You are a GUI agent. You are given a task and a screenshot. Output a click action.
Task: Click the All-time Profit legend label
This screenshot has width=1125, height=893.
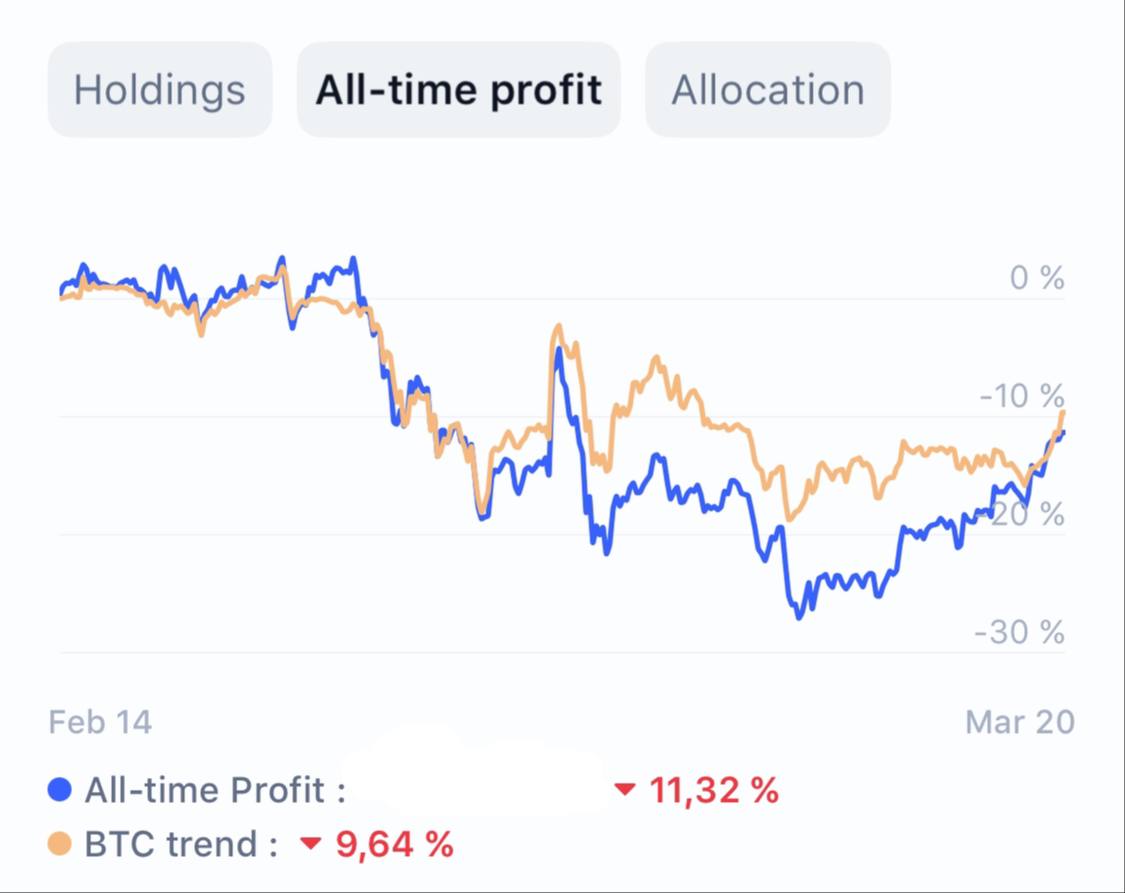tap(215, 790)
